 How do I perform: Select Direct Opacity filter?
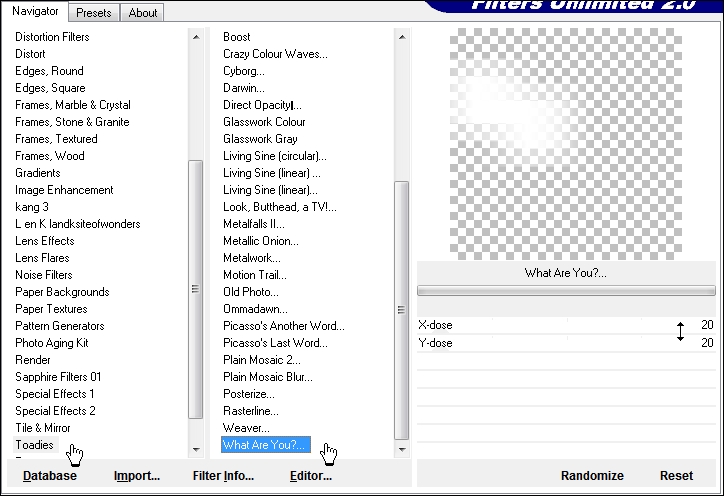(262, 105)
